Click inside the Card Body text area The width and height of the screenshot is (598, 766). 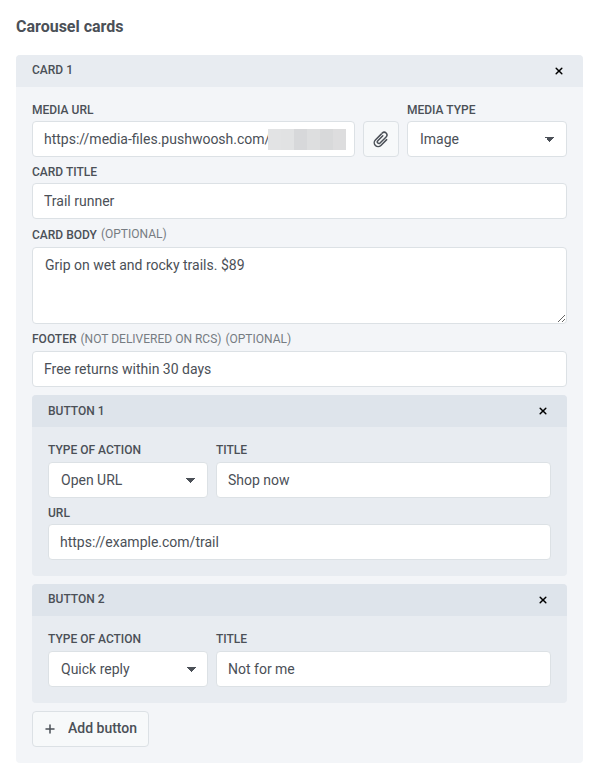pos(299,286)
